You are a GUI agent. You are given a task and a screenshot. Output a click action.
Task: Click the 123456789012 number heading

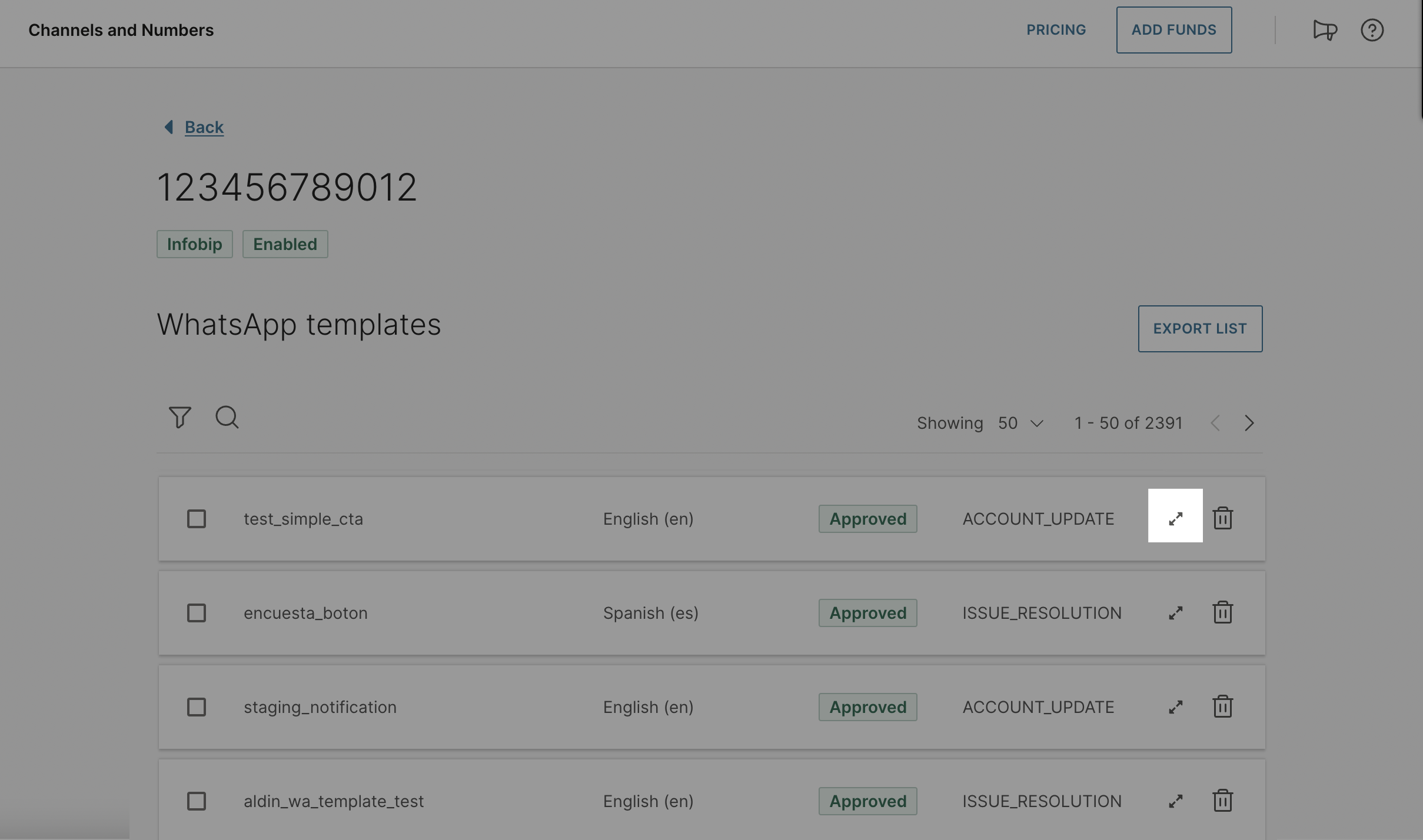point(287,188)
